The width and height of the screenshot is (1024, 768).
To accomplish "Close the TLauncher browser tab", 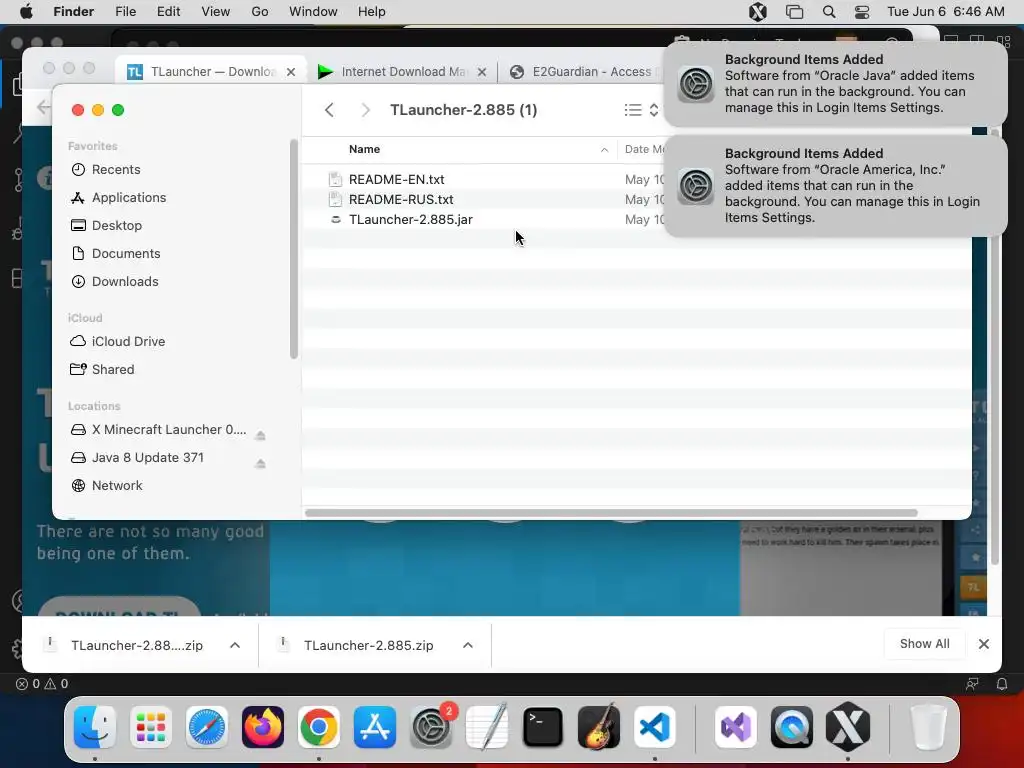I will coord(291,72).
